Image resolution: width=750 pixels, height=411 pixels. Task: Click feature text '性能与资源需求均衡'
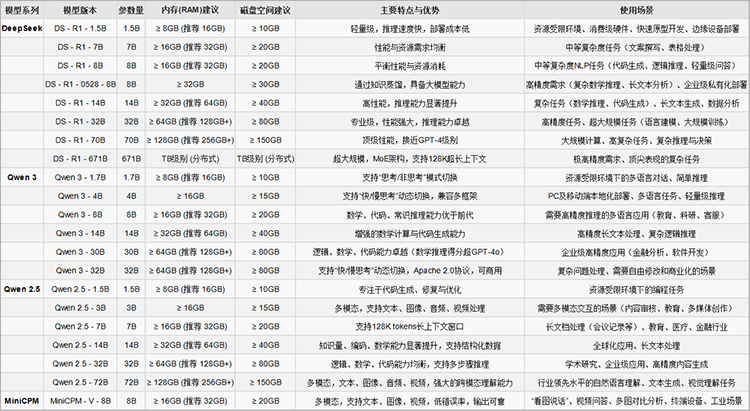(410, 48)
